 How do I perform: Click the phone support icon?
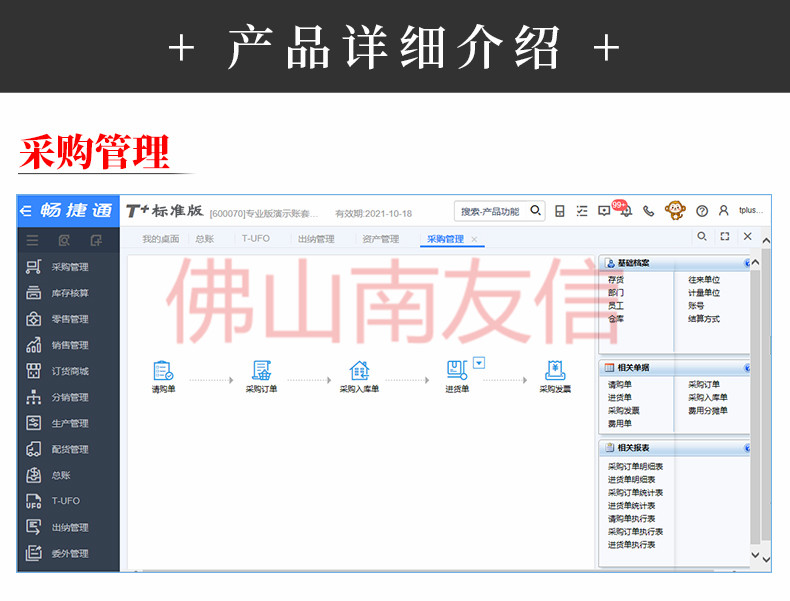coord(648,211)
